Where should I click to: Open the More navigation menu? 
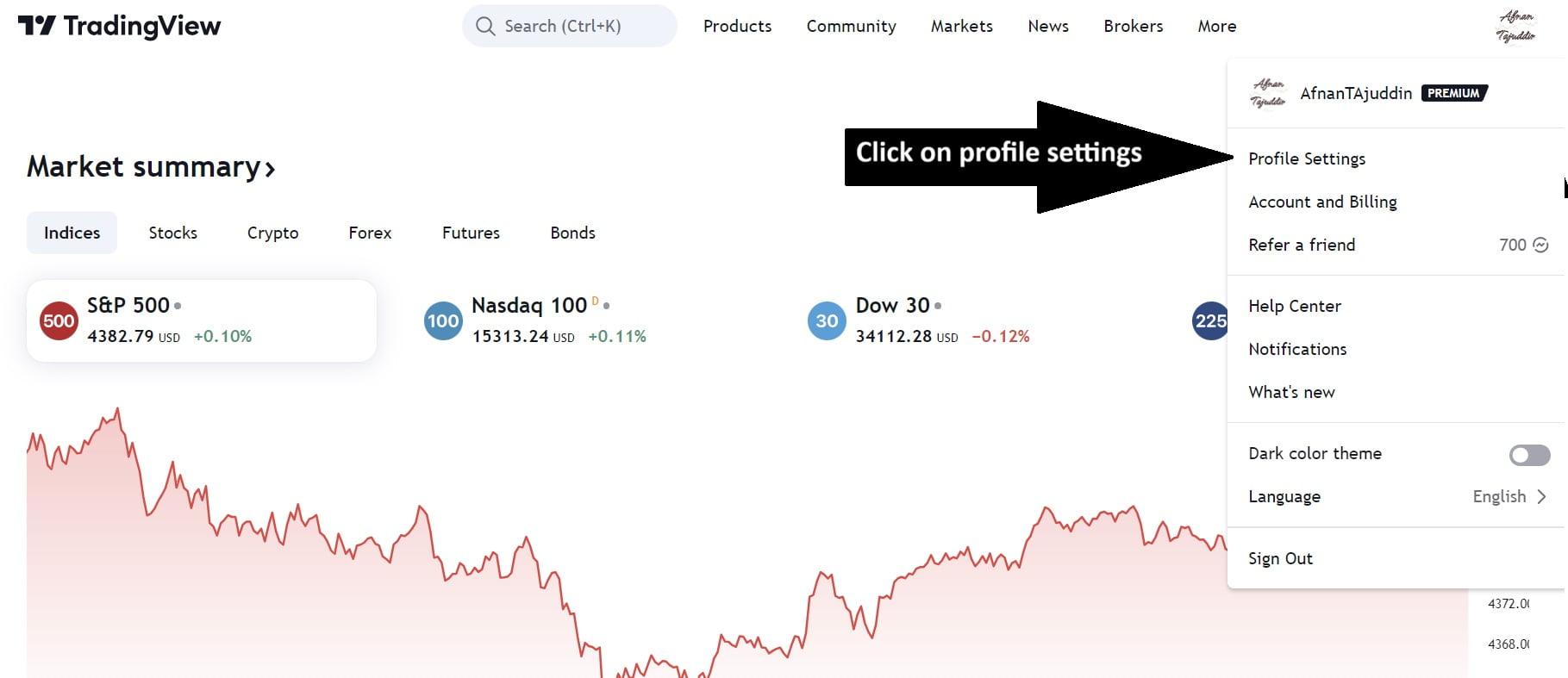pos(1215,26)
